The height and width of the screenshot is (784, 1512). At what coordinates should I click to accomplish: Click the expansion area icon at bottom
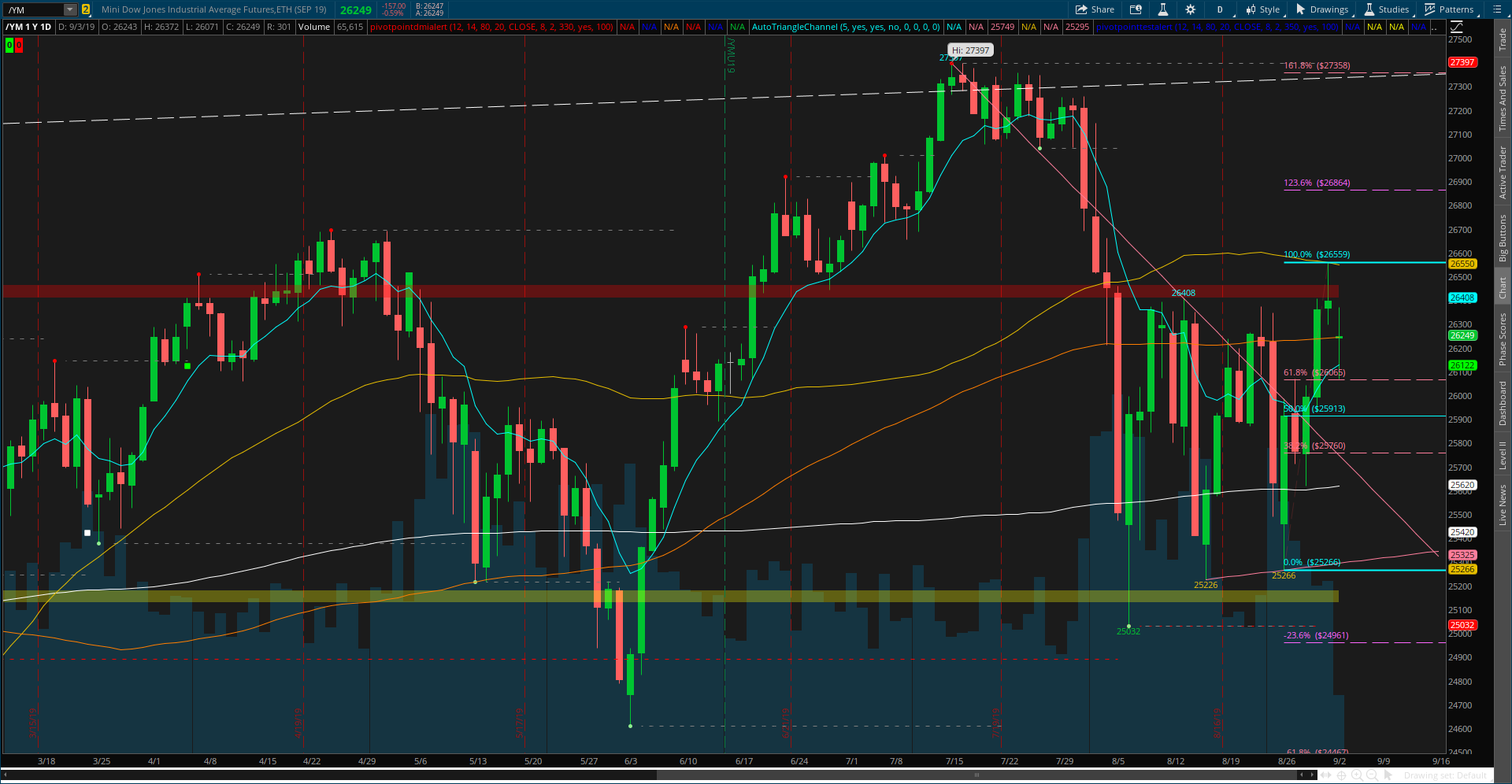[x=1325, y=775]
